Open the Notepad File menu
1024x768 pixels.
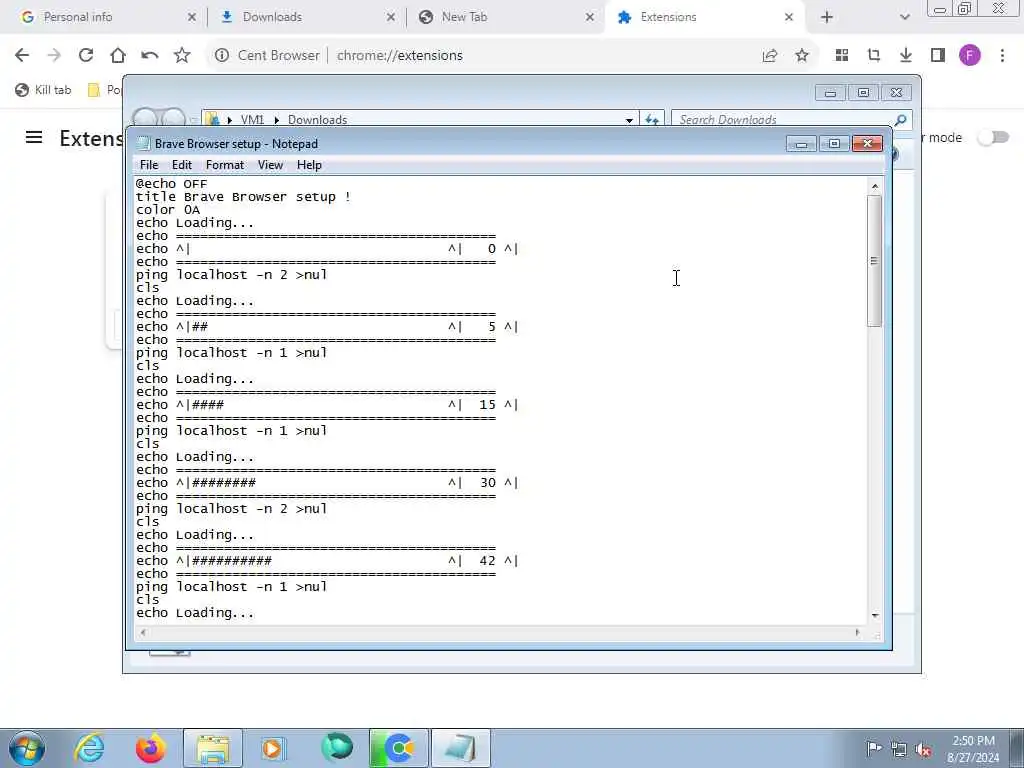click(149, 165)
